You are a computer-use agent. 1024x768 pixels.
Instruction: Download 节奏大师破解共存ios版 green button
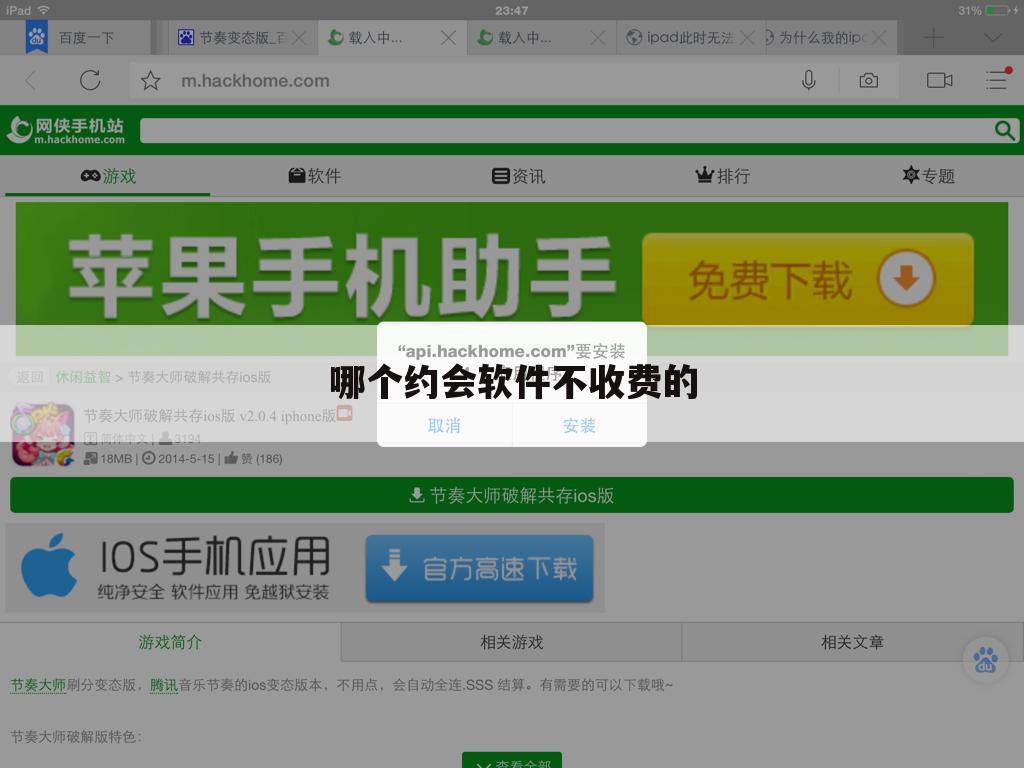512,495
